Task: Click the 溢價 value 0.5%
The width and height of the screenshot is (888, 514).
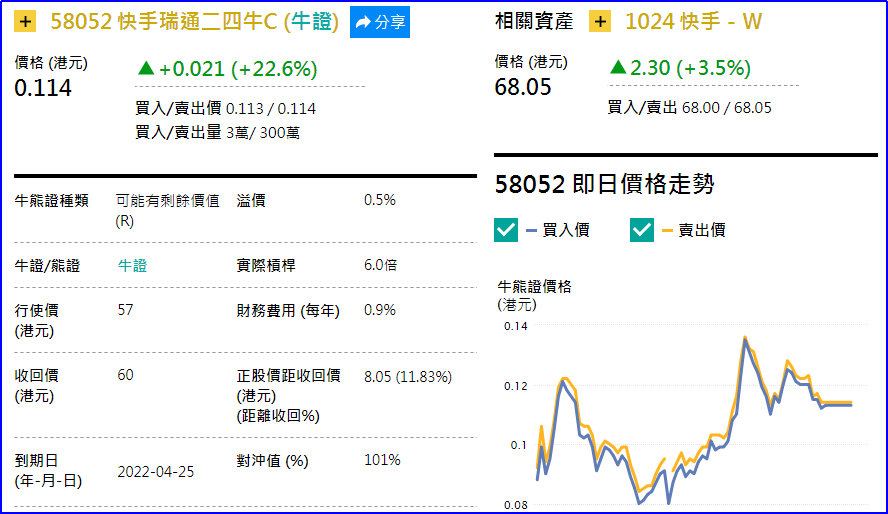Action: click(x=379, y=200)
